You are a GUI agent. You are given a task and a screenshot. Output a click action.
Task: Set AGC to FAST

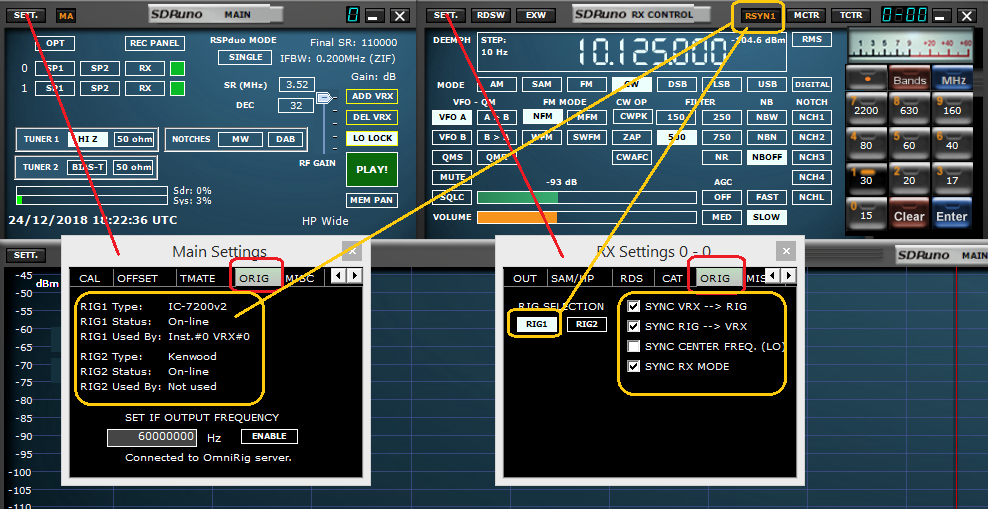click(767, 197)
